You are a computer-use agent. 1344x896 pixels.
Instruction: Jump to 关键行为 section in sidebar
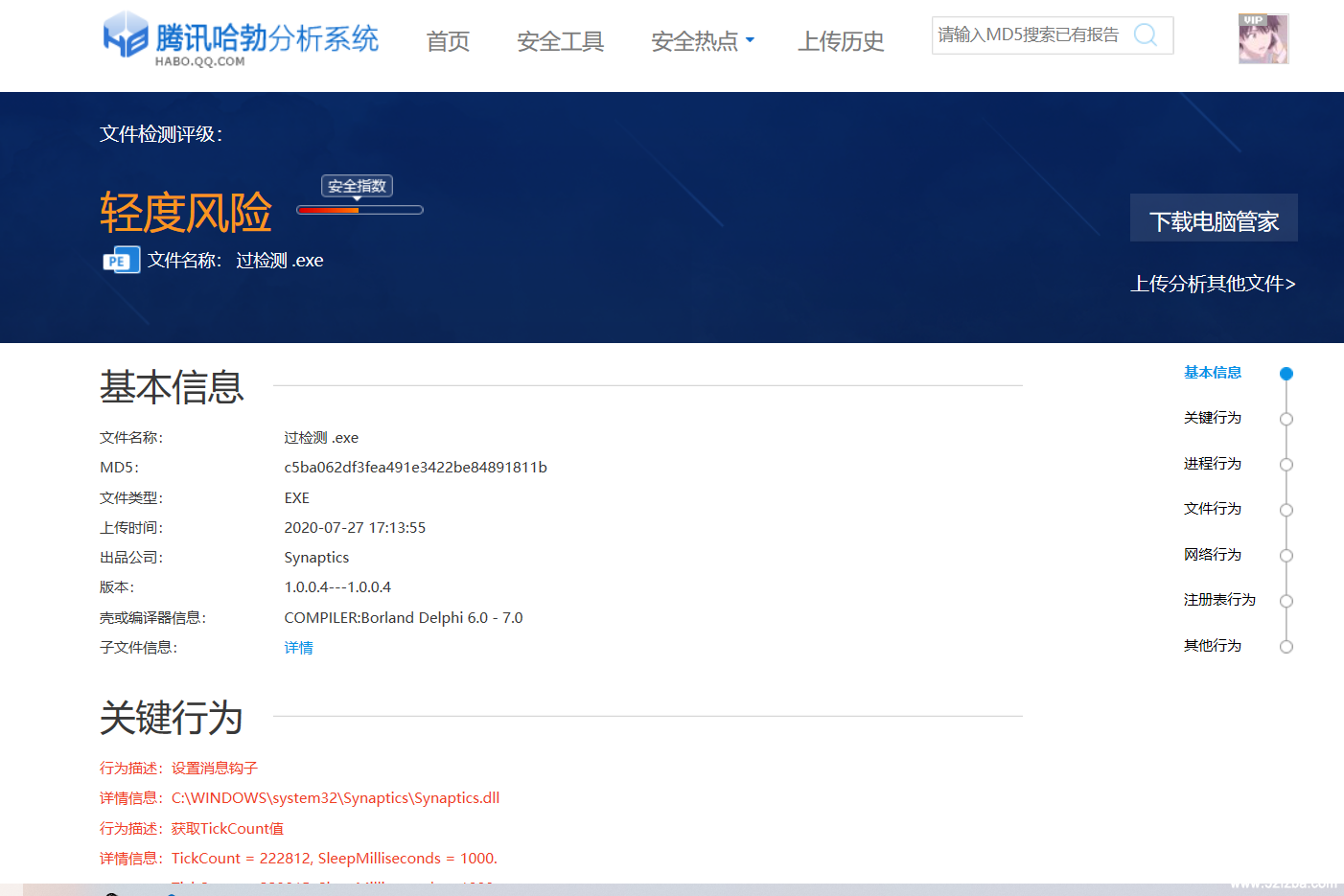point(1213,418)
